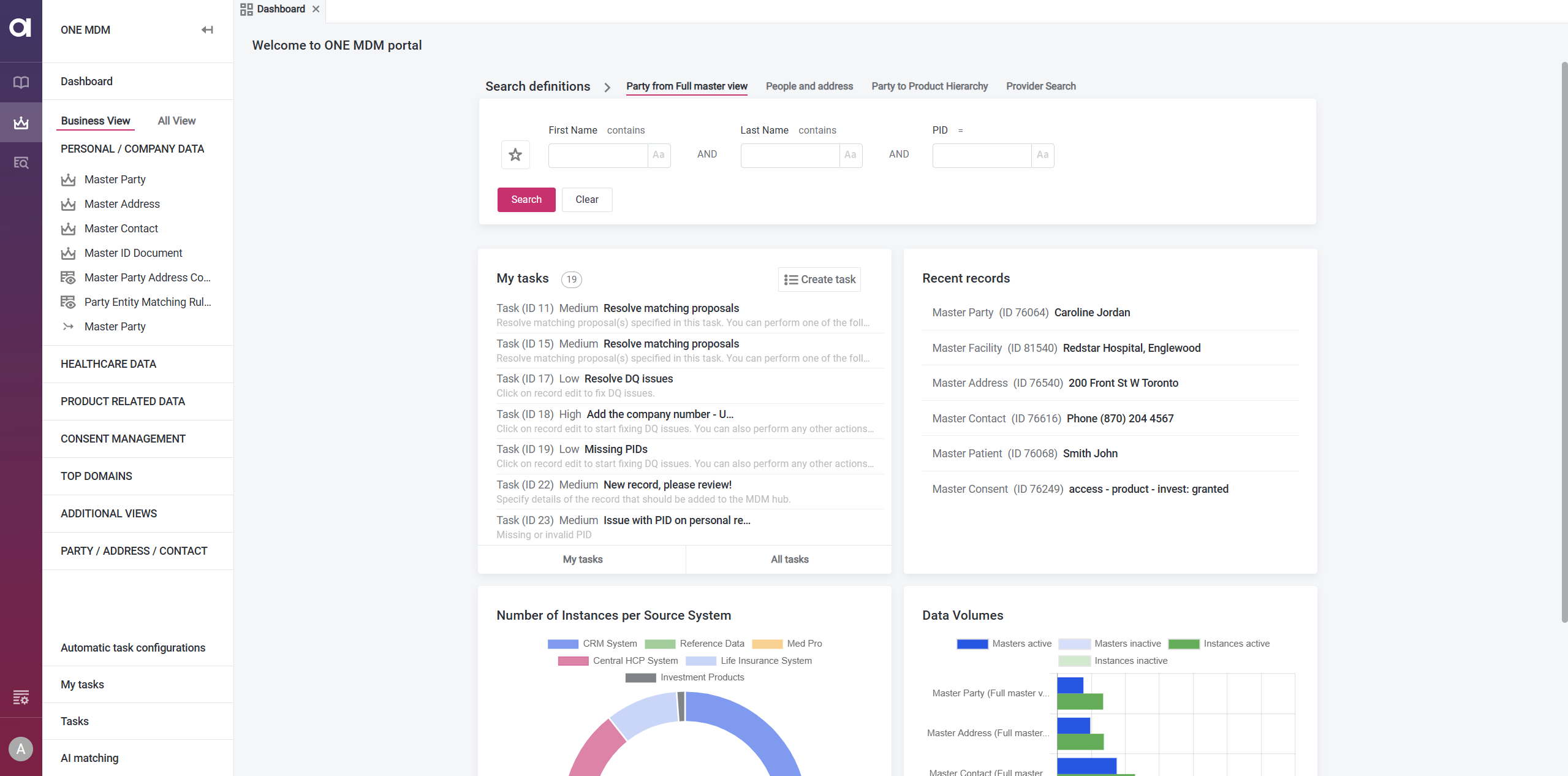Click the user avatar circle at bottom left
Image resolution: width=1568 pixels, height=776 pixels.
click(x=21, y=748)
